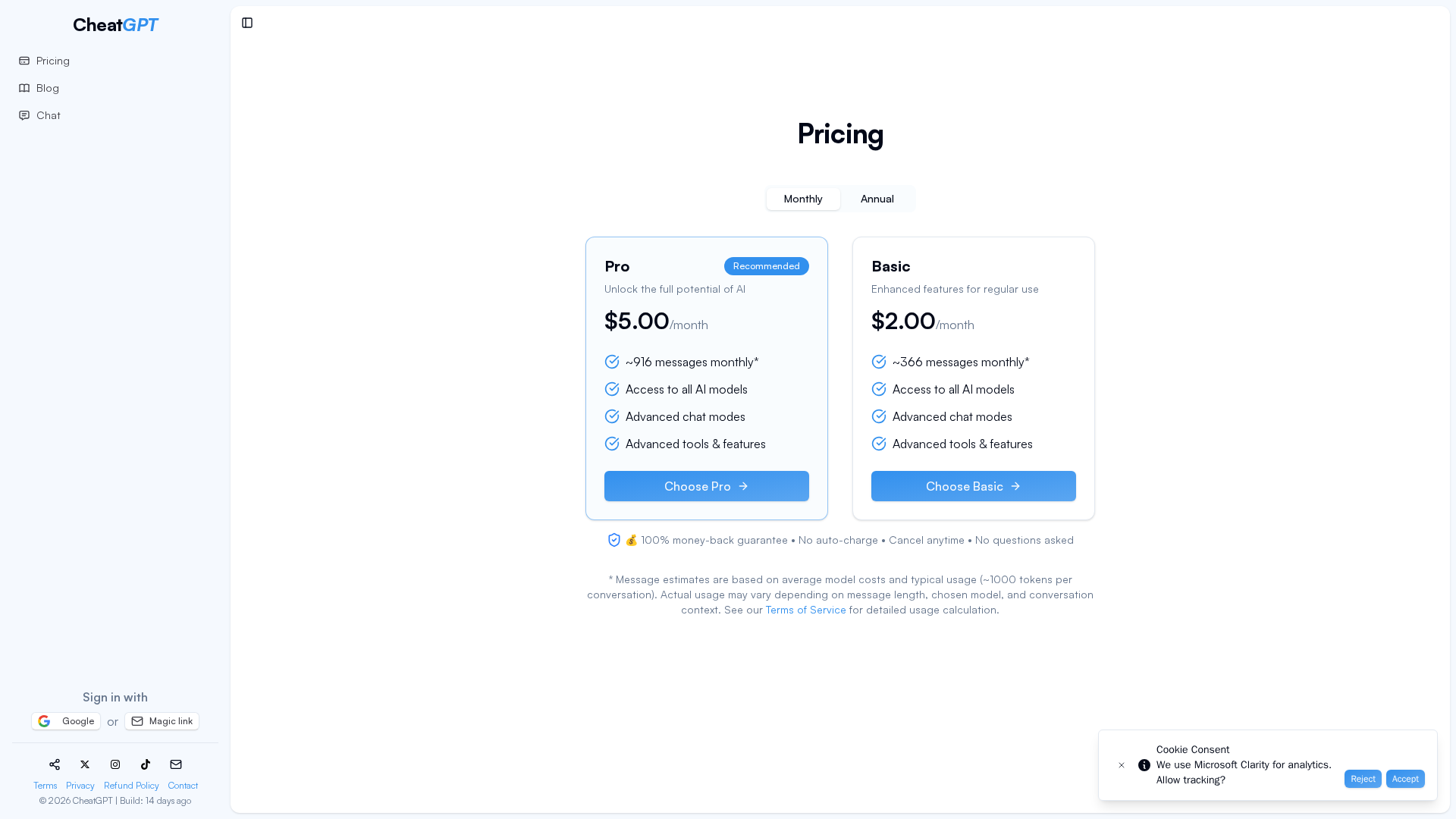Screen dimensions: 1456x819
Task: Open the email envelope icon in footer
Action: tap(175, 764)
